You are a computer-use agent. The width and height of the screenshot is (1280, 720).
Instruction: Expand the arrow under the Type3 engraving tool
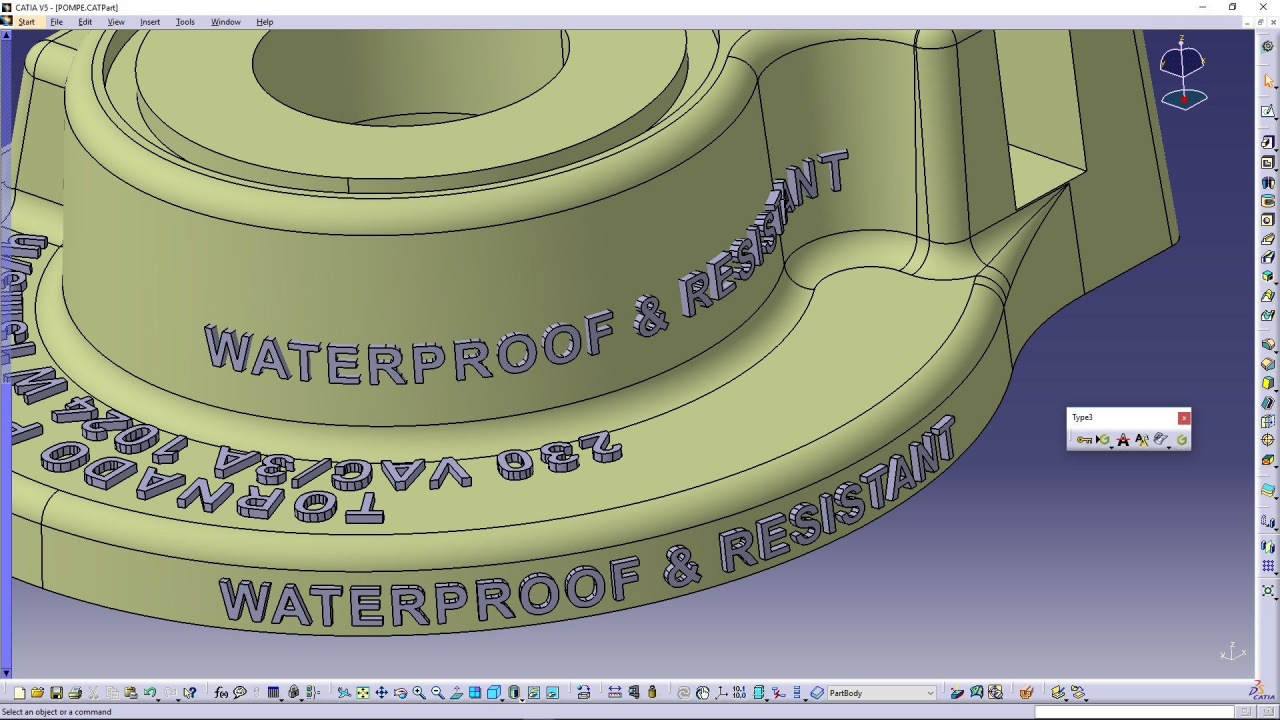pos(1111,446)
